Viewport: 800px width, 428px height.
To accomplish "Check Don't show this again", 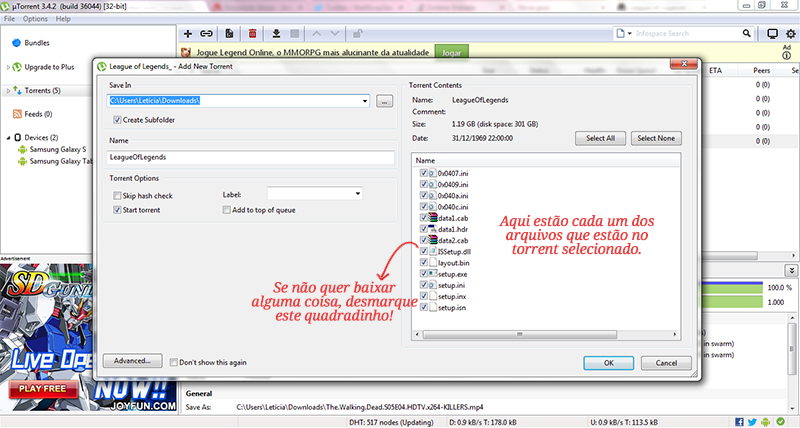I will 173,362.
